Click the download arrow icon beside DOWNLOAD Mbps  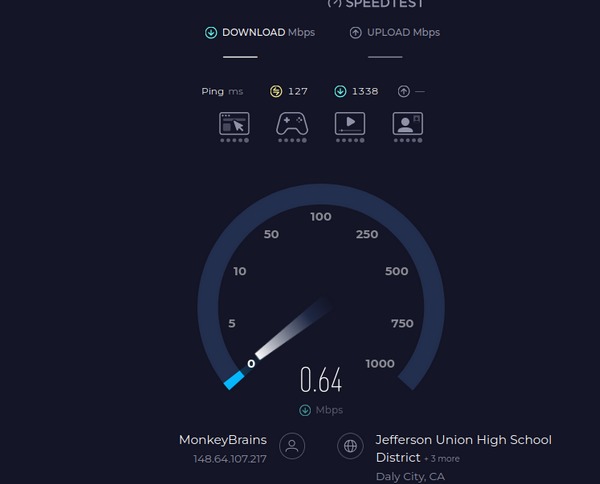tap(211, 33)
